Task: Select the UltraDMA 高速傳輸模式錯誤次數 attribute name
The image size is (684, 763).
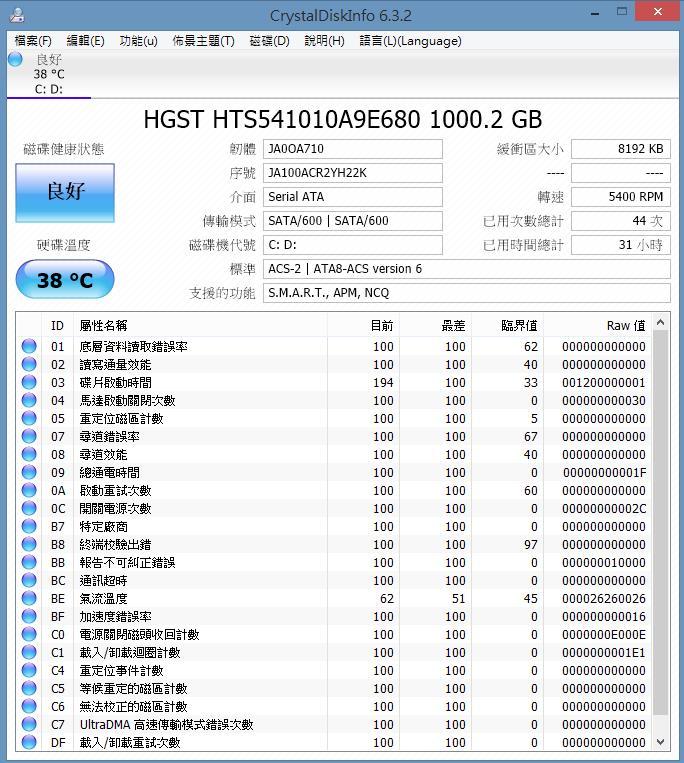Action: [x=166, y=725]
